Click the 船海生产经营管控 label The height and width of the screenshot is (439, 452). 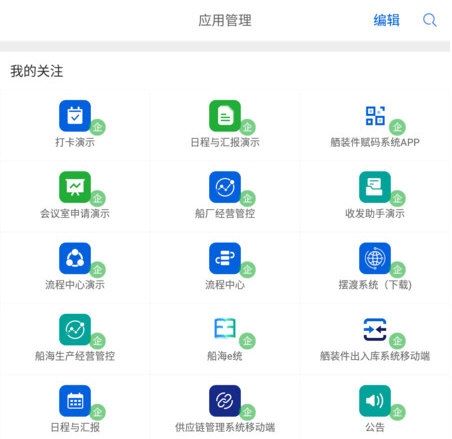75,356
